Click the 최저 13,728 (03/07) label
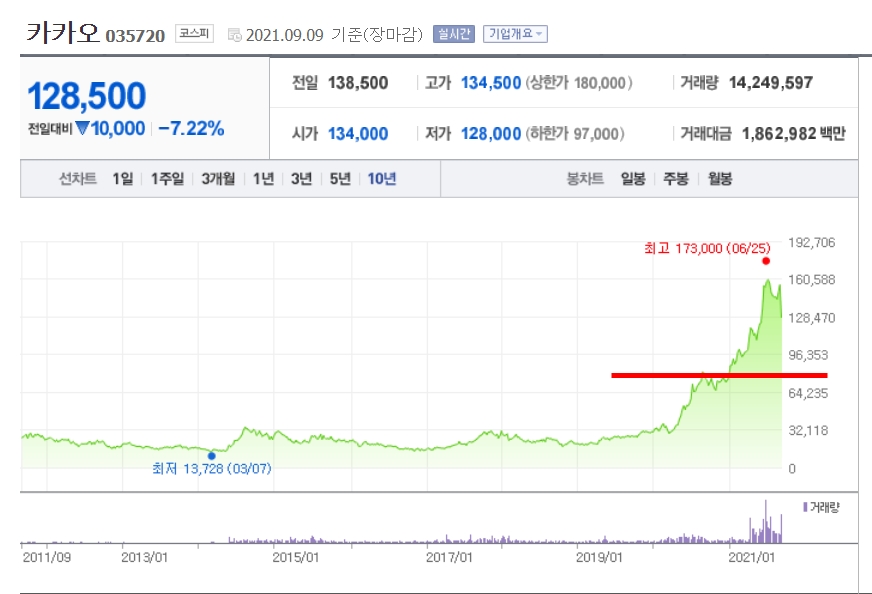Screen dimensions: 872x594 pos(212,468)
